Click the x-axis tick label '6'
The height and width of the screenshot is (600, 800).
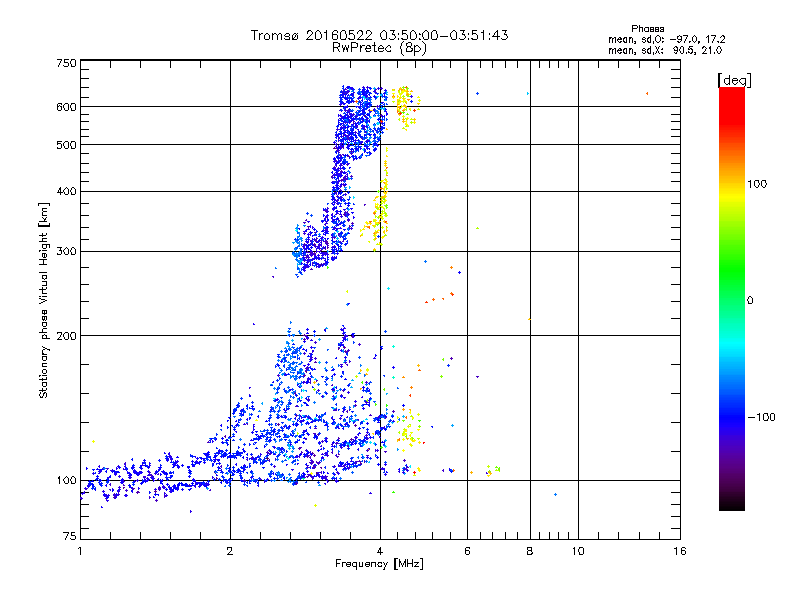pyautogui.click(x=467, y=551)
